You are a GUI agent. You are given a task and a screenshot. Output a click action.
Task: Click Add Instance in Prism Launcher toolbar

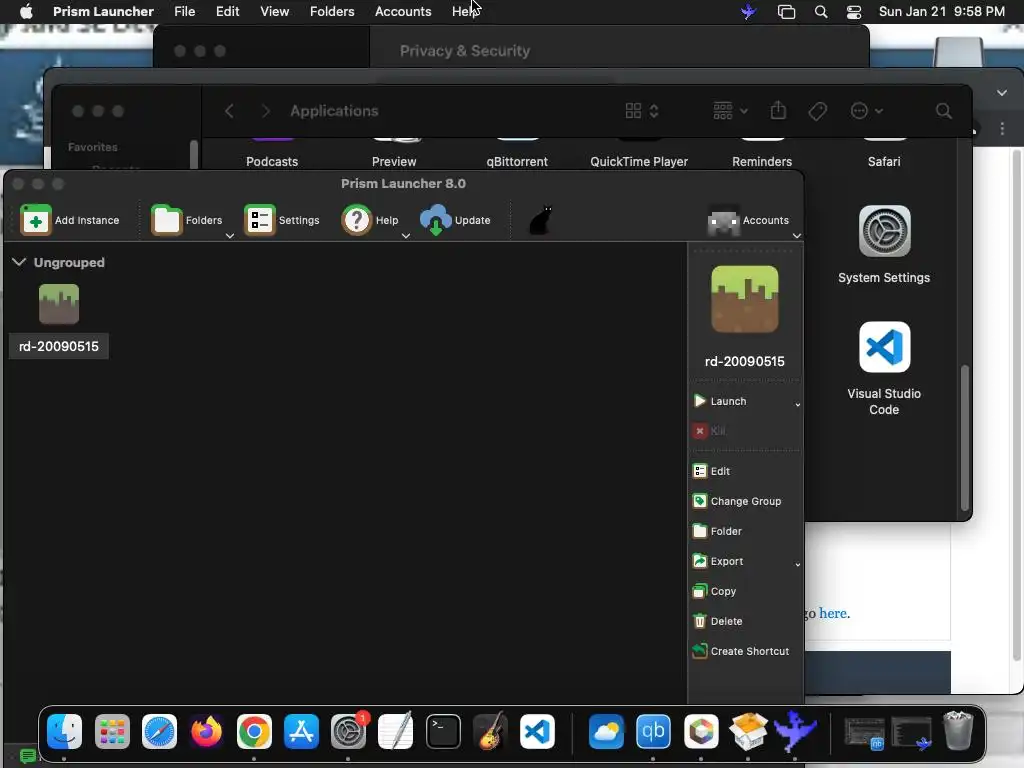click(70, 220)
